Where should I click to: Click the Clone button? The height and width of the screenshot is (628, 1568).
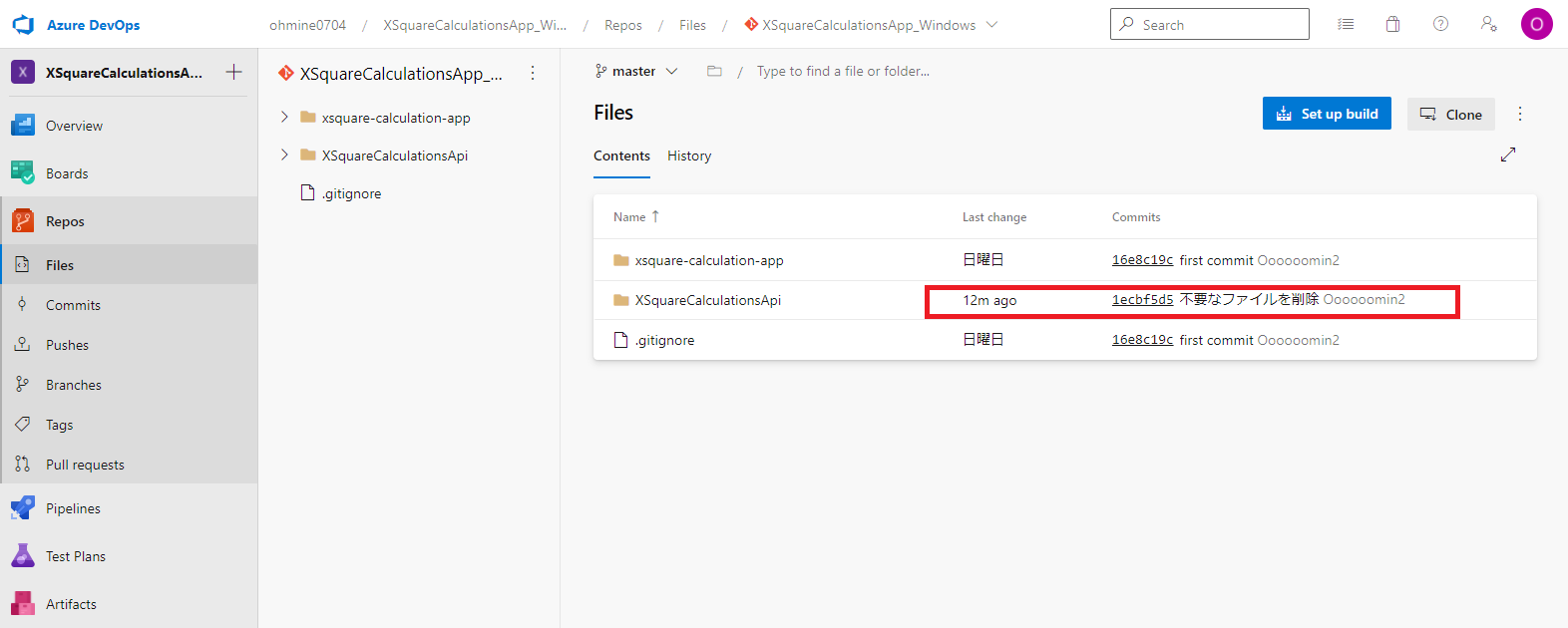click(1451, 114)
